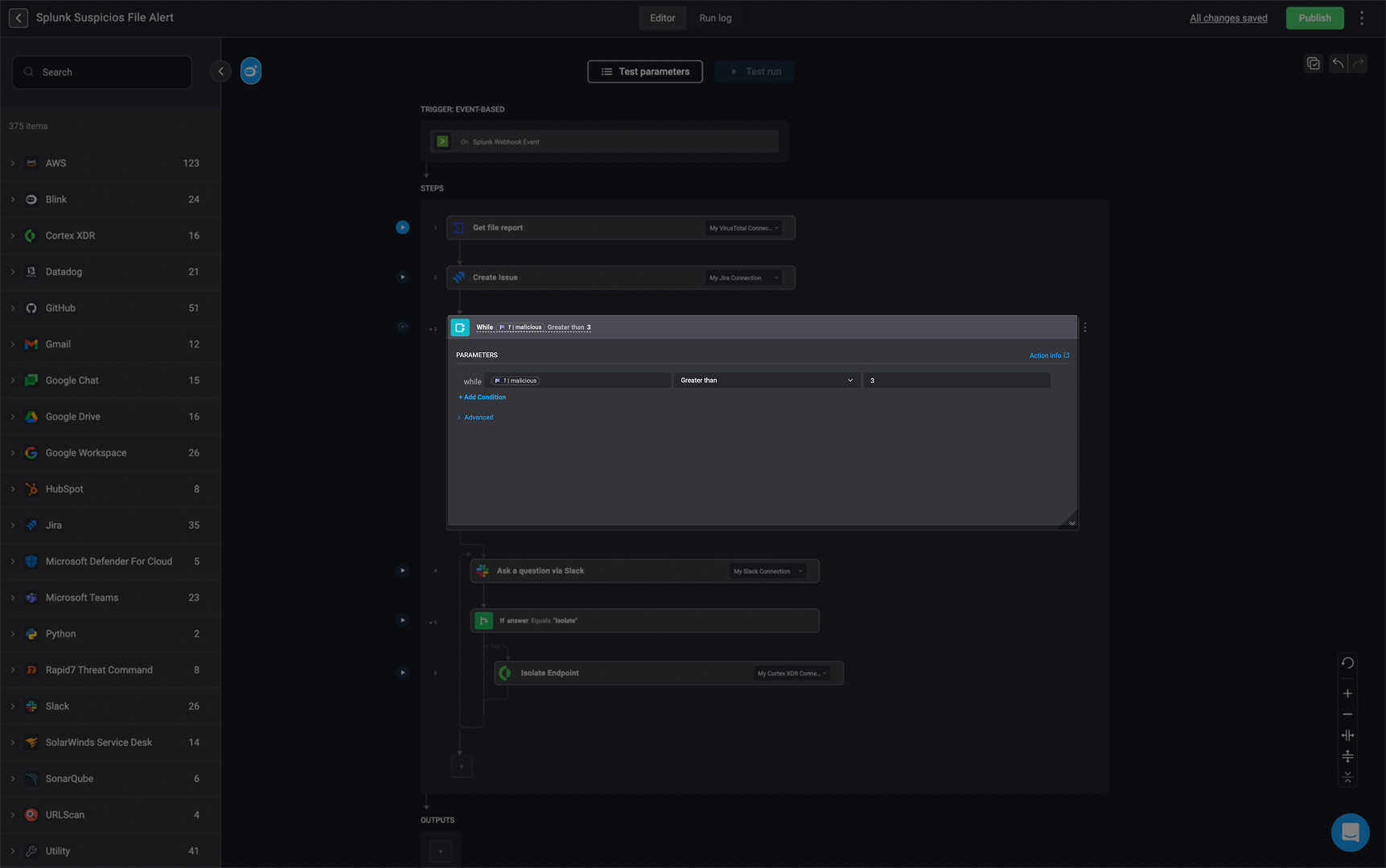
Task: Click the Test run button
Action: tap(755, 72)
